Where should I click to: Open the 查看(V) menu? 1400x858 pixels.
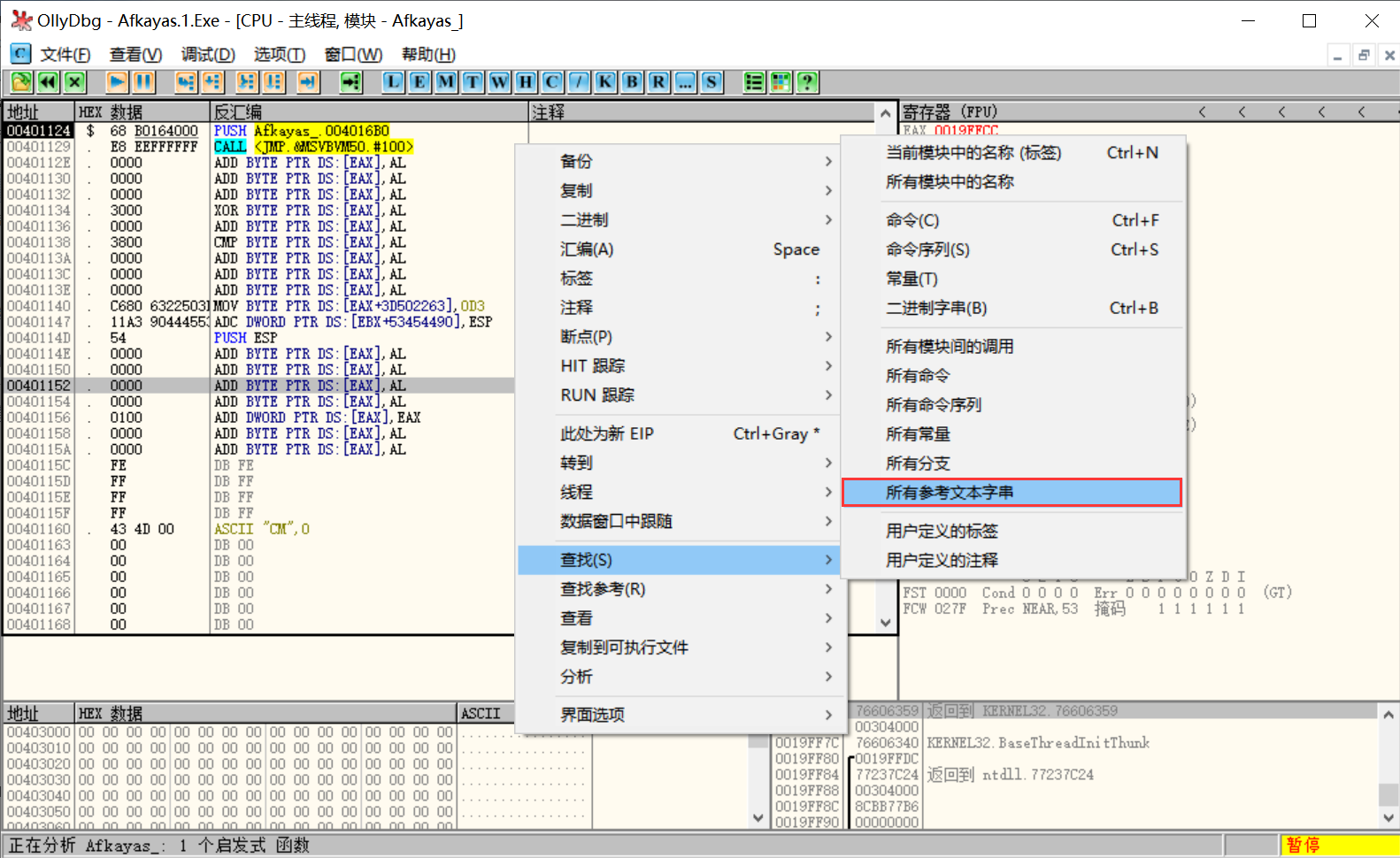click(135, 55)
